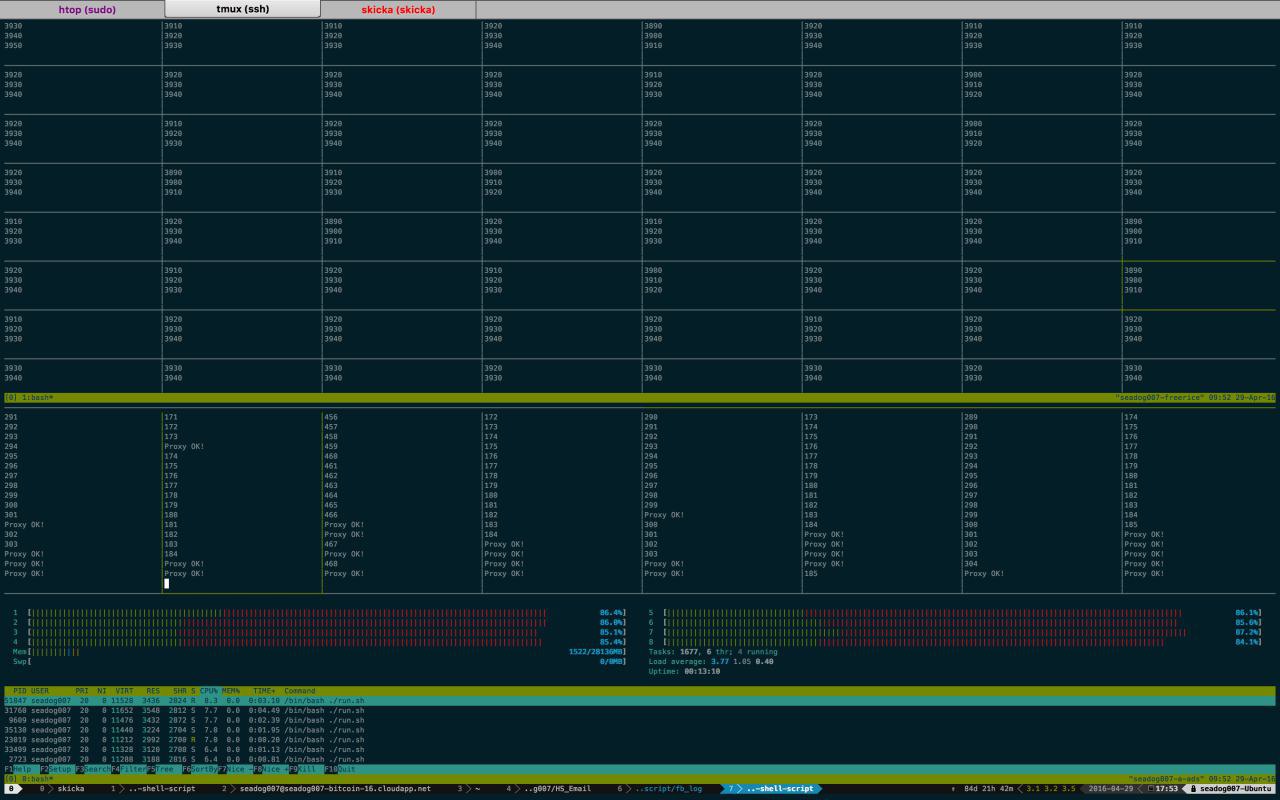Click htop F3 Search
Viewport: 1280px width, 800px height.
click(93, 769)
